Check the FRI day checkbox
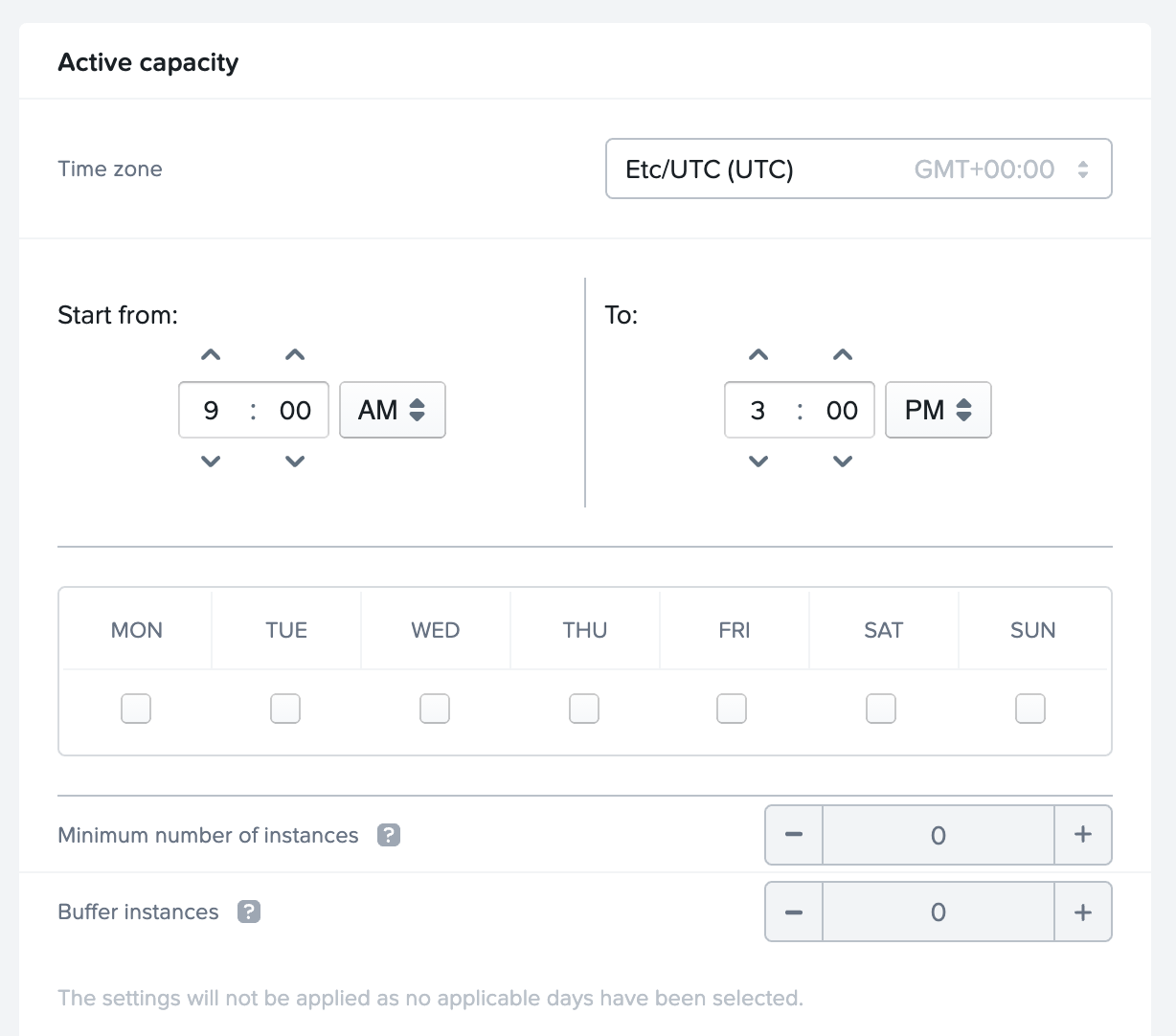Viewport: 1176px width, 1036px height. coord(732,709)
